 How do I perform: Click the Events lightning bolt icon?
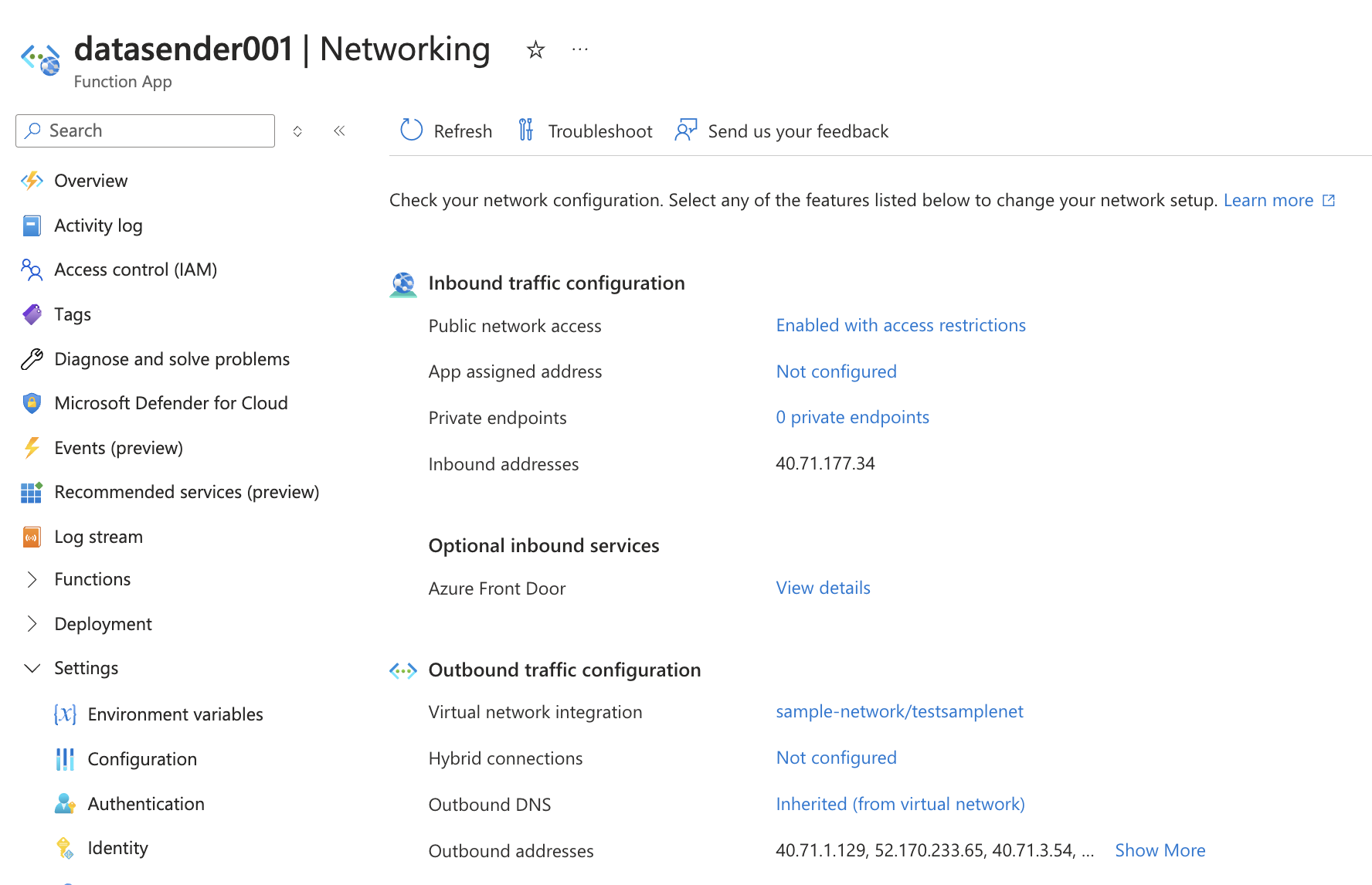tap(32, 448)
